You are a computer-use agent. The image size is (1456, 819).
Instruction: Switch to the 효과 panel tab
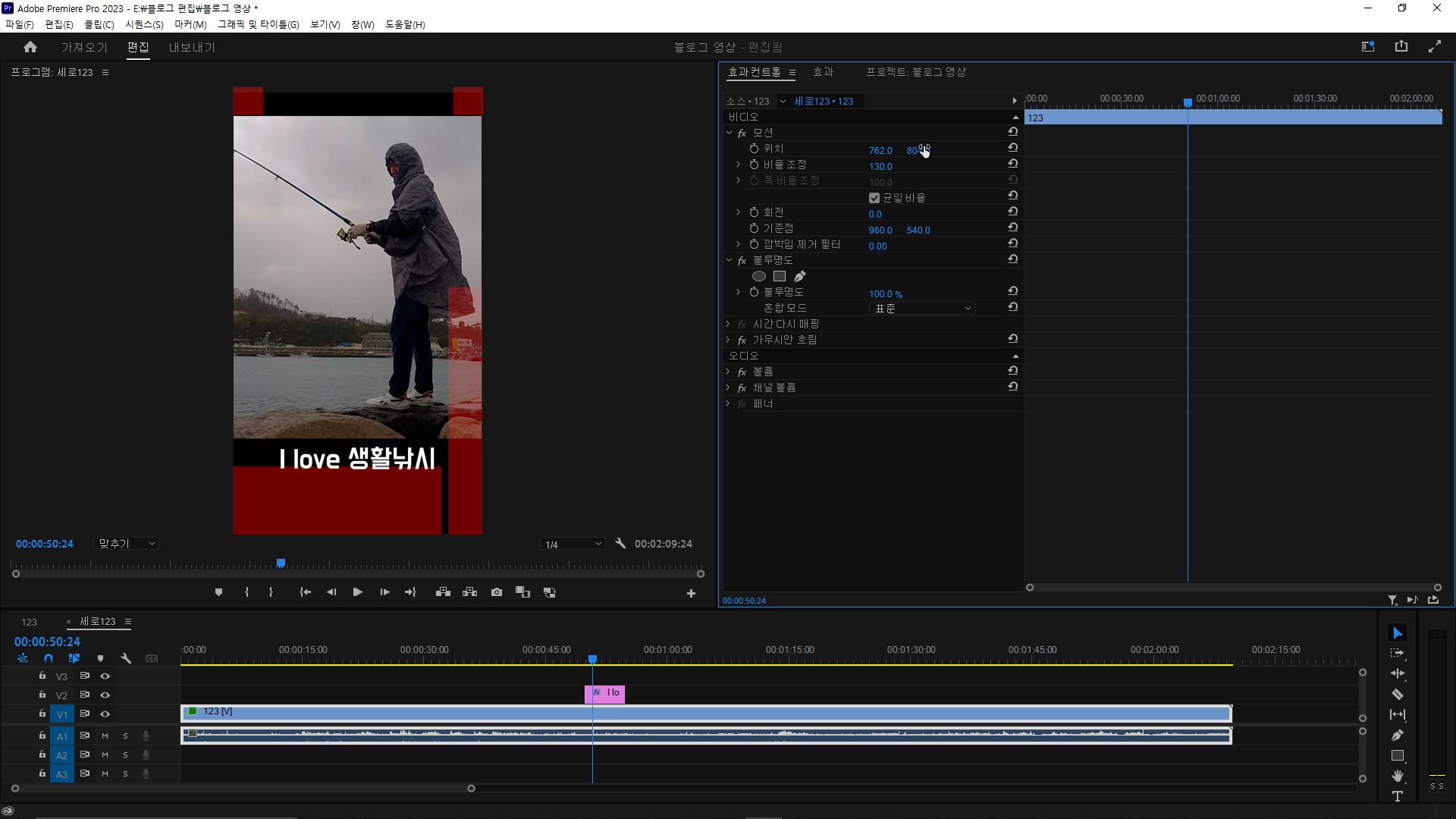823,72
